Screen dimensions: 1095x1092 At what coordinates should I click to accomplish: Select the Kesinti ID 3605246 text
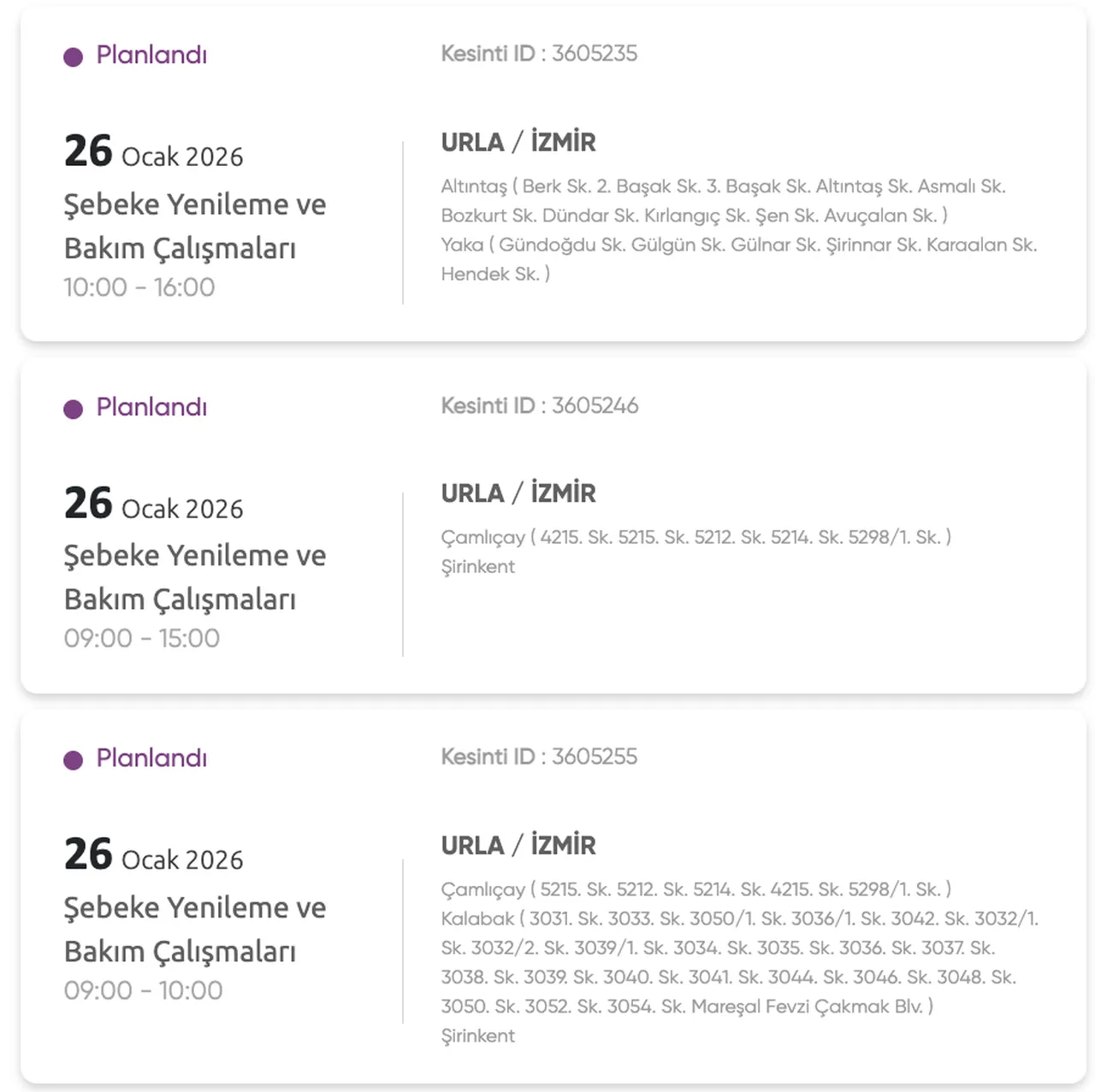pyautogui.click(x=539, y=406)
